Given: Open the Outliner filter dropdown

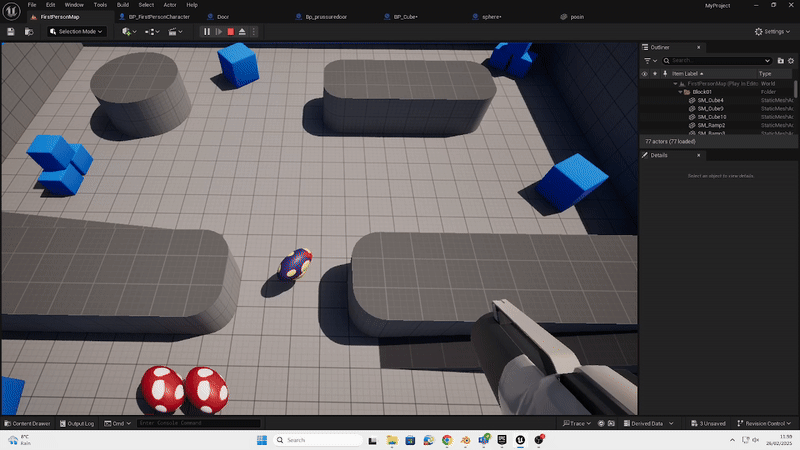Looking at the screenshot, I should [650, 61].
